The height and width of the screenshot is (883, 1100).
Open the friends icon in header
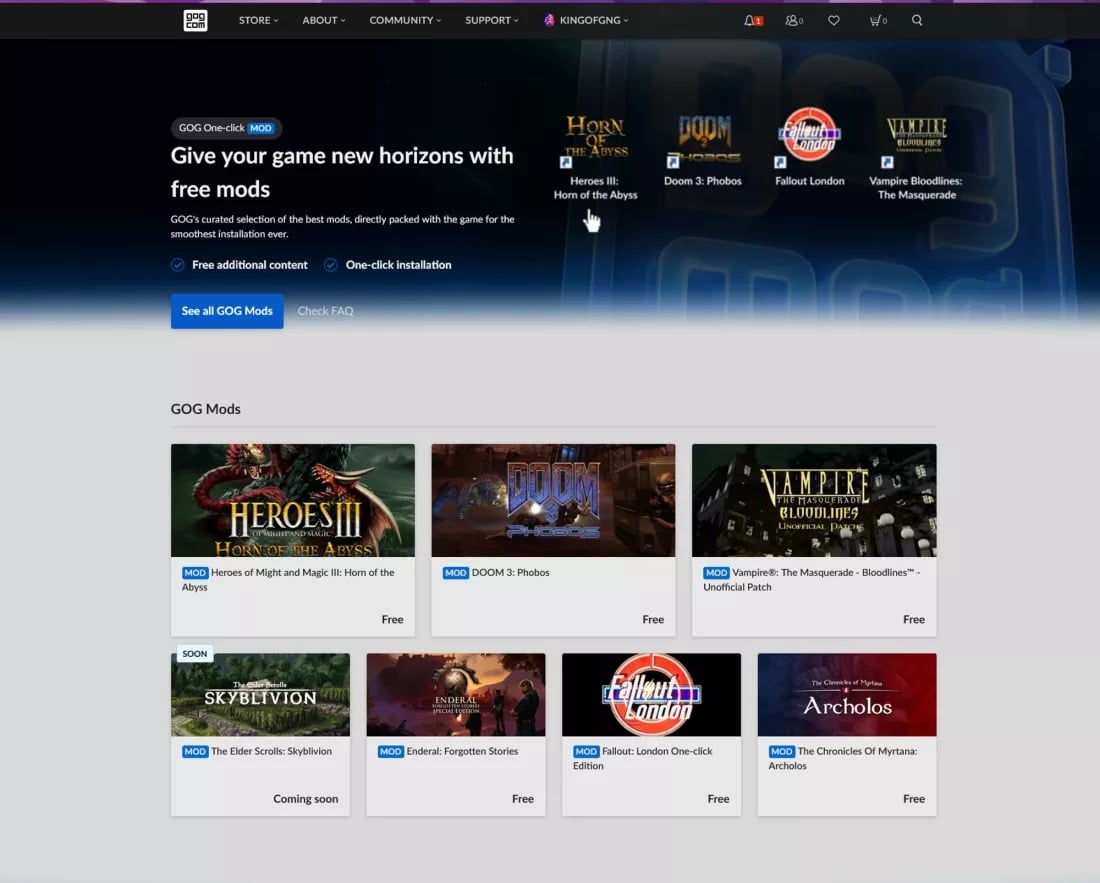(x=791, y=20)
